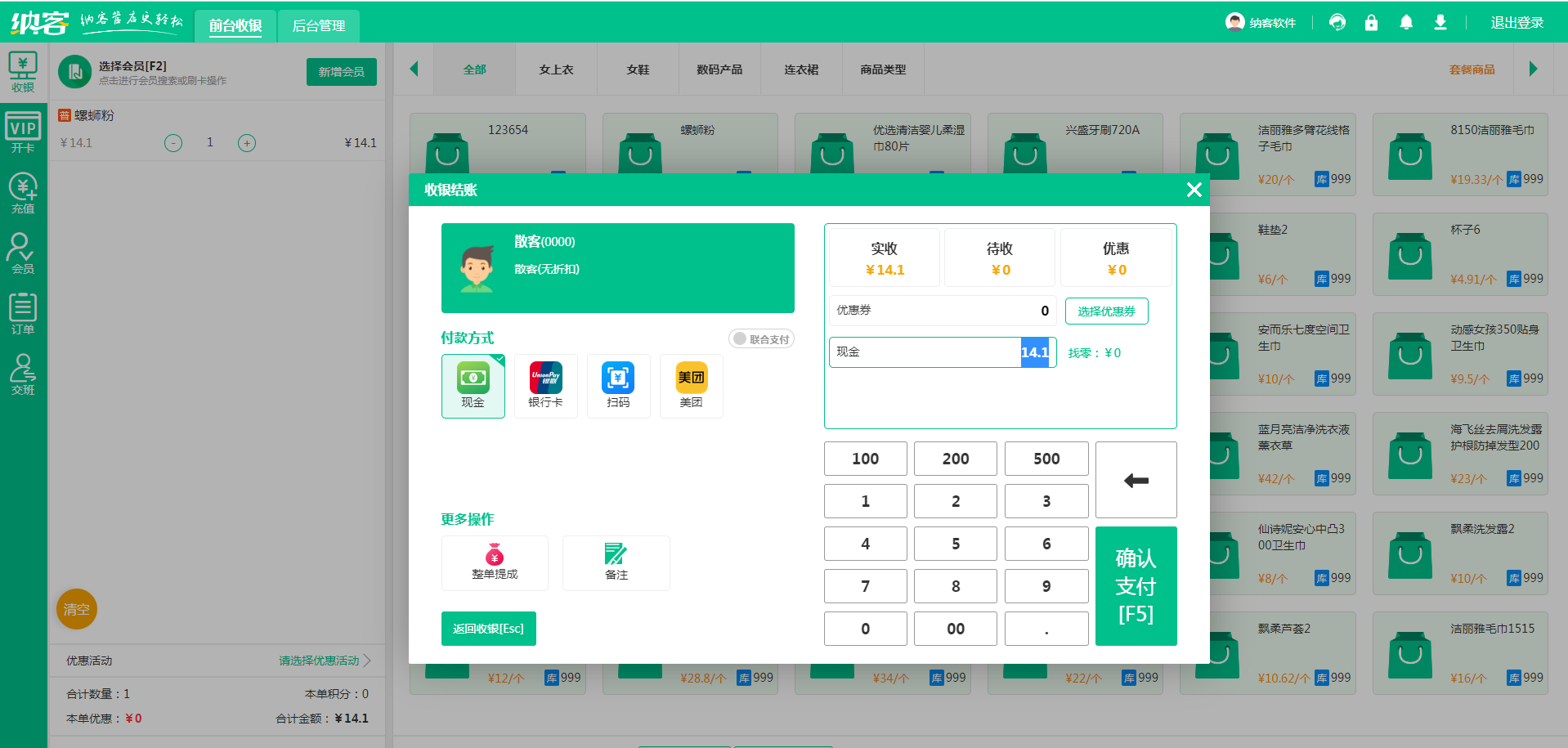Image resolution: width=1568 pixels, height=748 pixels.
Task: Select the 充值 icon in the sidebar
Action: click(x=23, y=192)
